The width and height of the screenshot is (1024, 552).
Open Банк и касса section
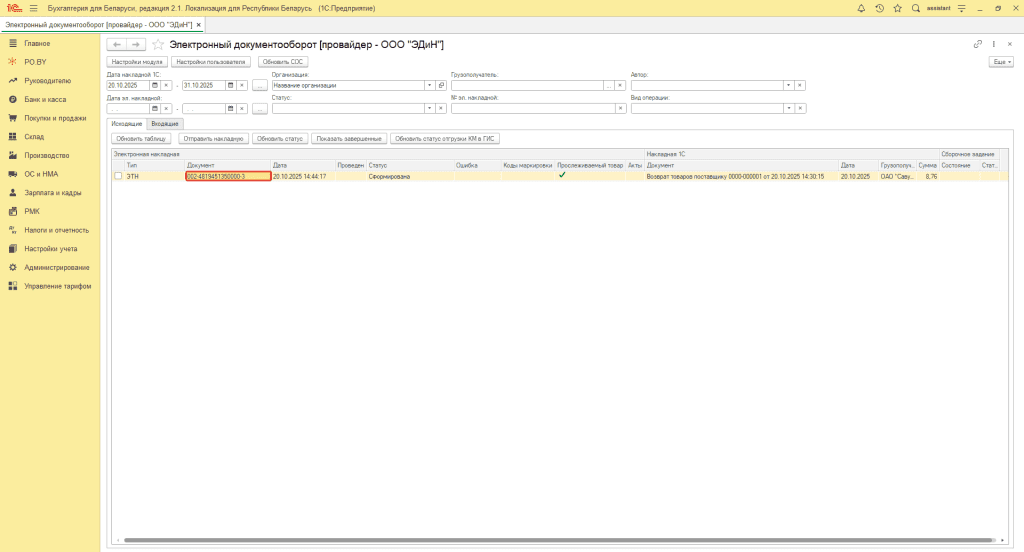coord(45,100)
